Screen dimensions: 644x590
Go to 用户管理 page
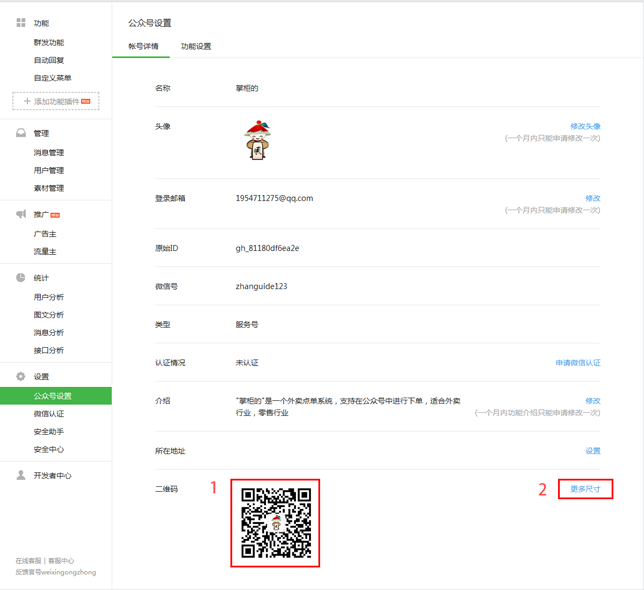tap(48, 171)
